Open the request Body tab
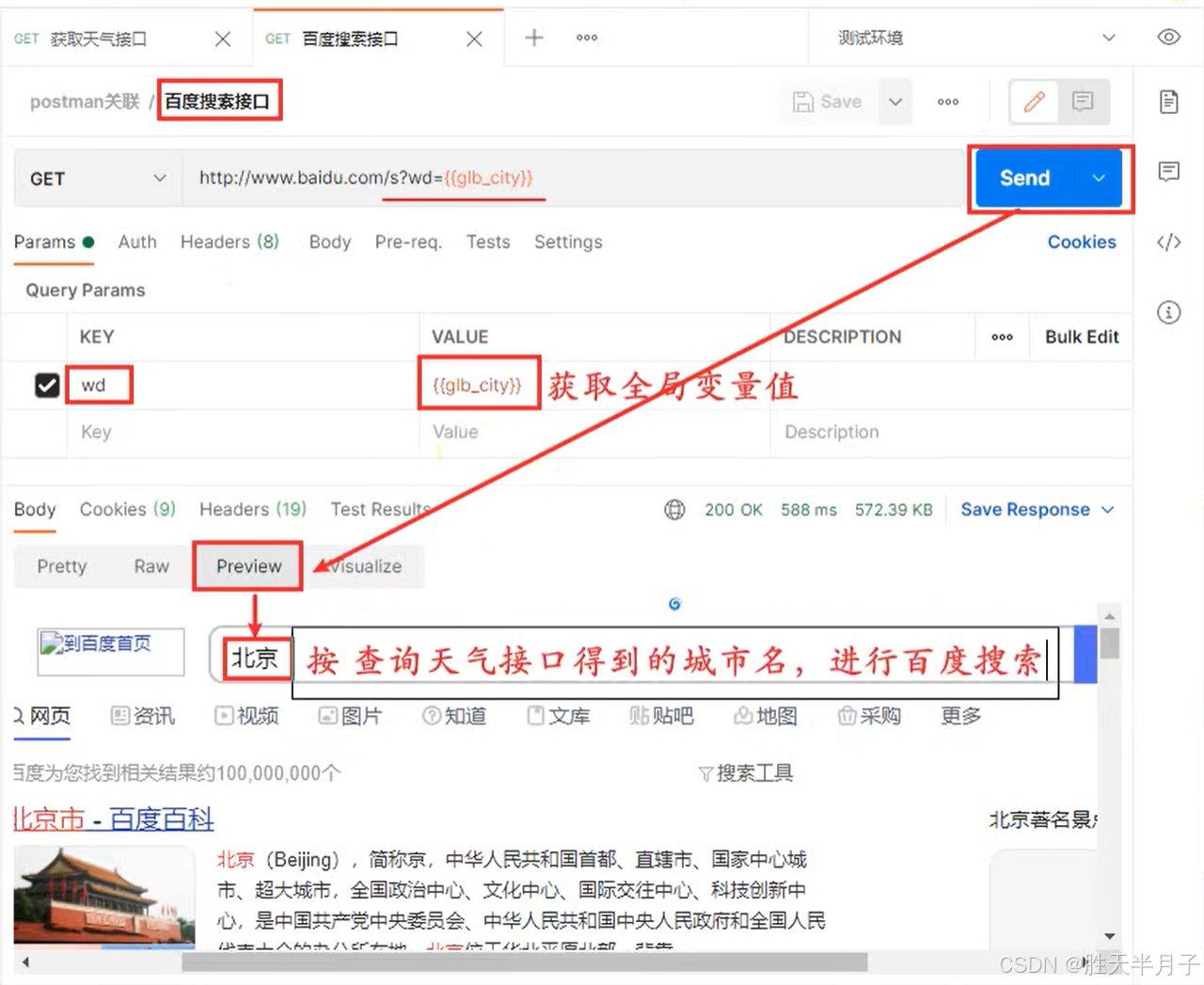Viewport: 1204px width, 985px height. tap(330, 242)
